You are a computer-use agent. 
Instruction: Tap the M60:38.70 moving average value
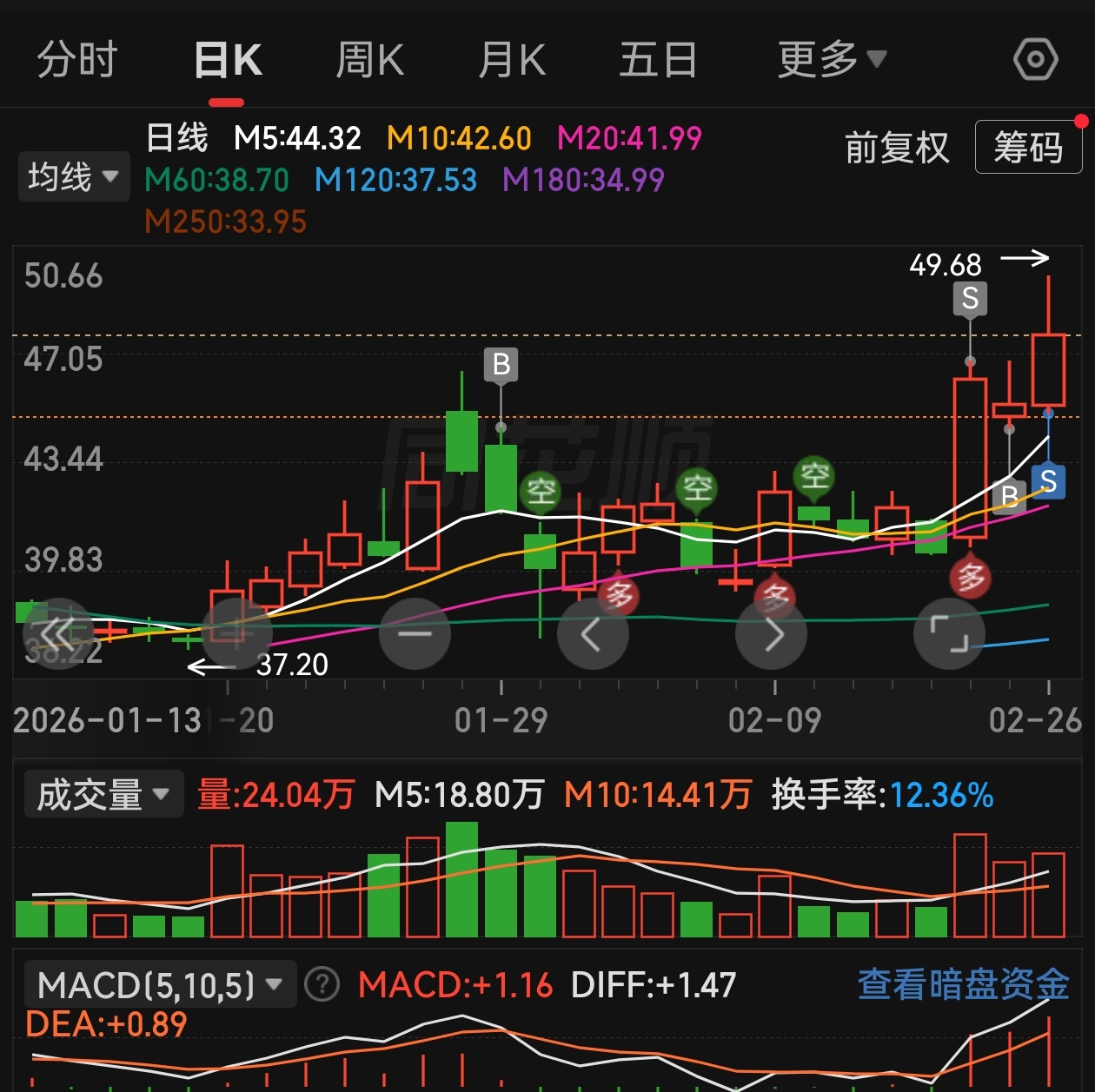[x=216, y=180]
